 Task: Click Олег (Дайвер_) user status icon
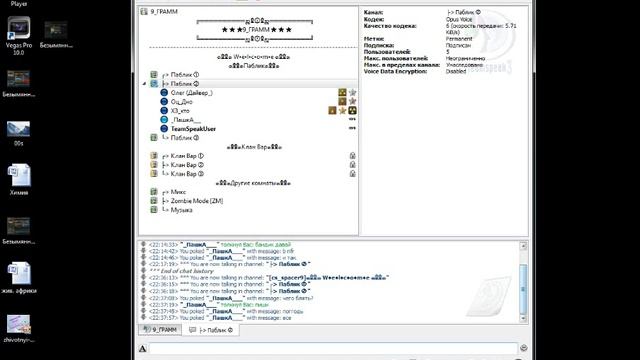tap(164, 93)
